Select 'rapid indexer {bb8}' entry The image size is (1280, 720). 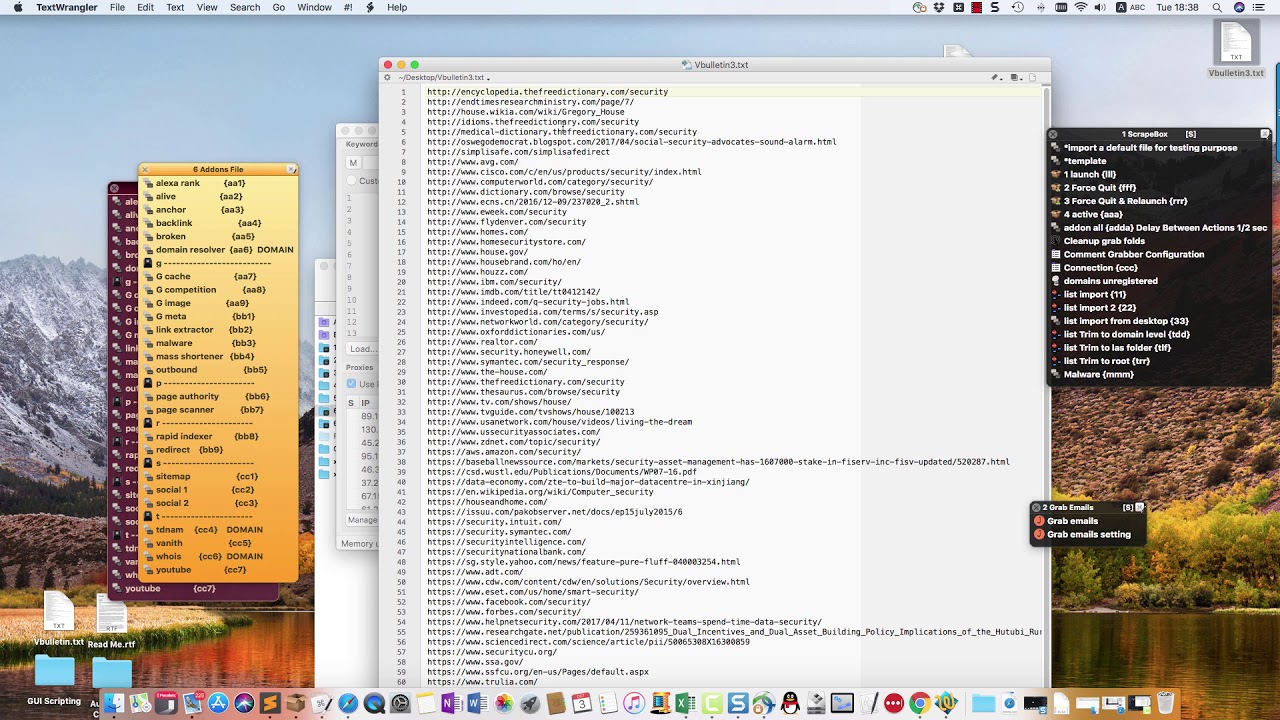206,436
